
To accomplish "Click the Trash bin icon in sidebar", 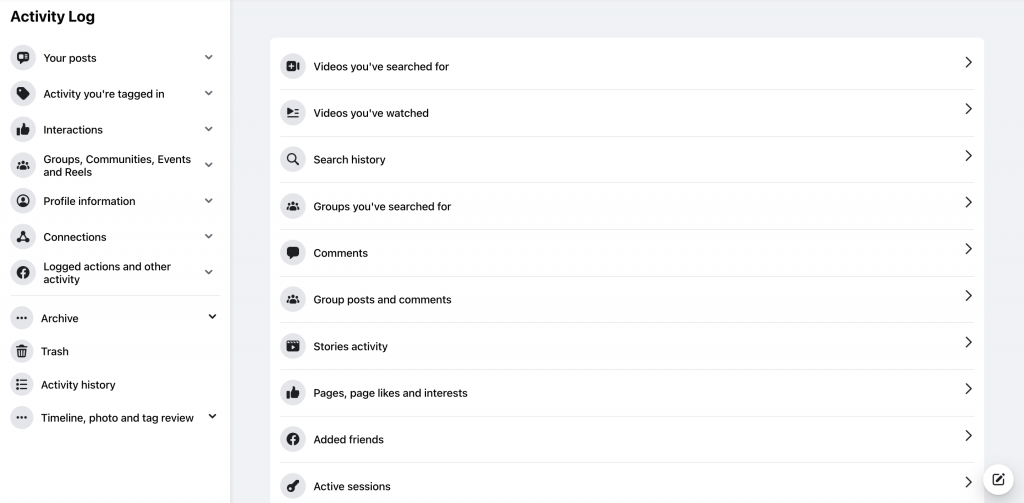I will coord(22,351).
